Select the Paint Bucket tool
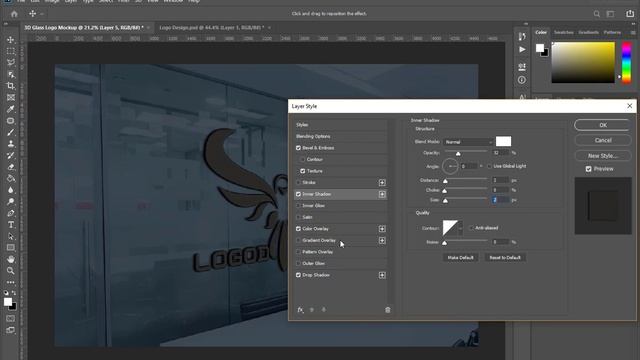This screenshot has width=640, height=360. (x=11, y=178)
